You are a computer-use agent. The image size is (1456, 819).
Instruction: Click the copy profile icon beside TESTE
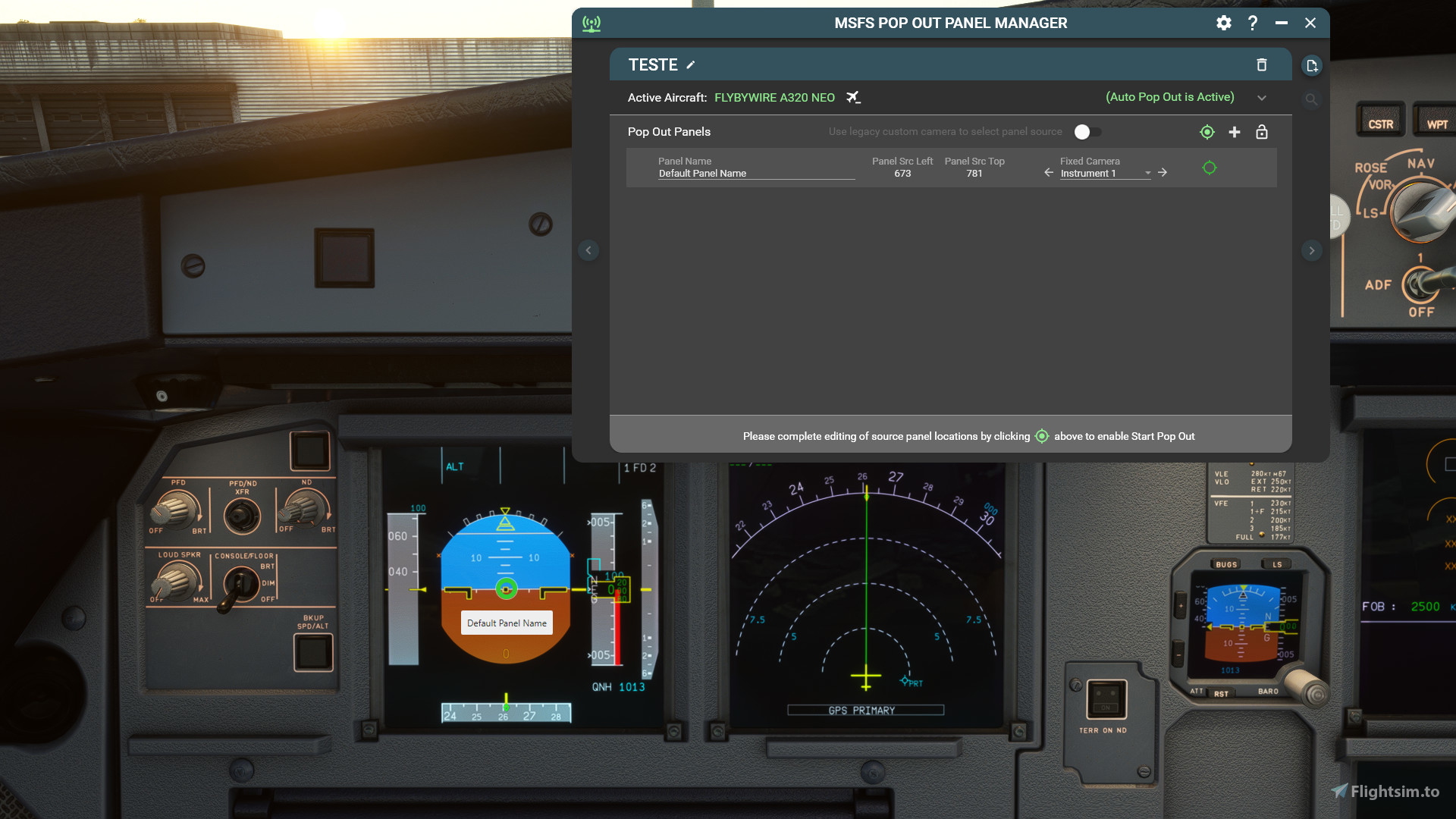(x=1312, y=66)
